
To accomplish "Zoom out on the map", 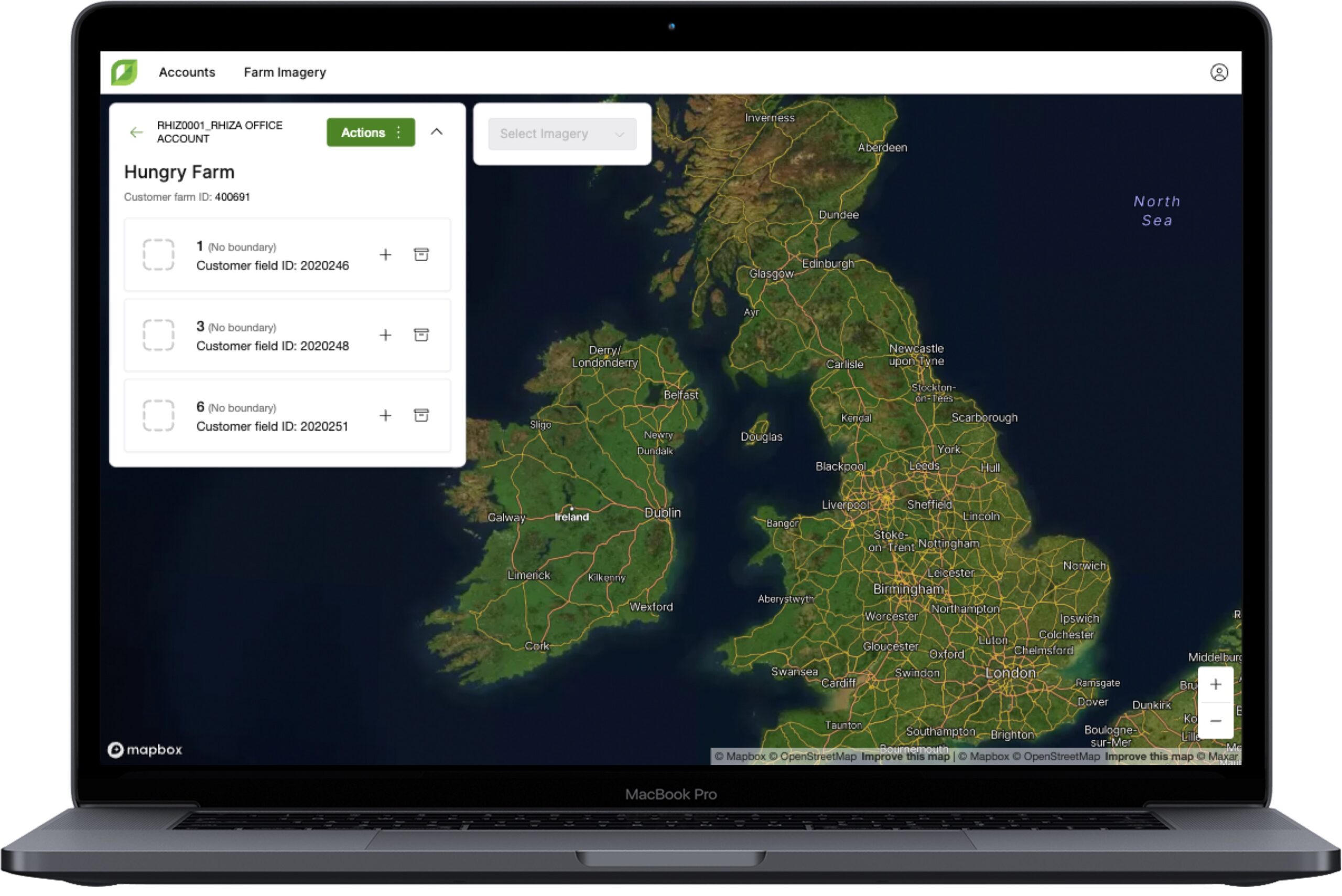I will coord(1215,721).
